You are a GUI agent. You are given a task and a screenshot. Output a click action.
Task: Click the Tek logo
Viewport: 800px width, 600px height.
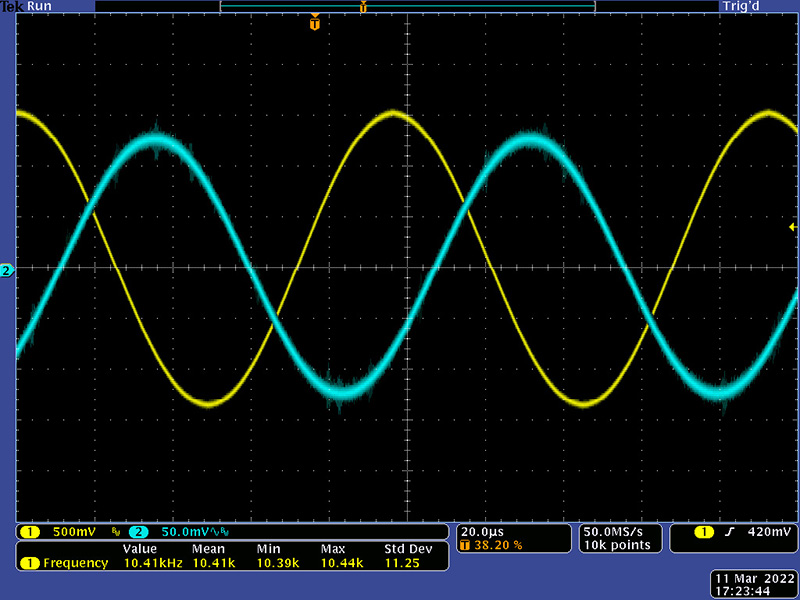[12, 7]
